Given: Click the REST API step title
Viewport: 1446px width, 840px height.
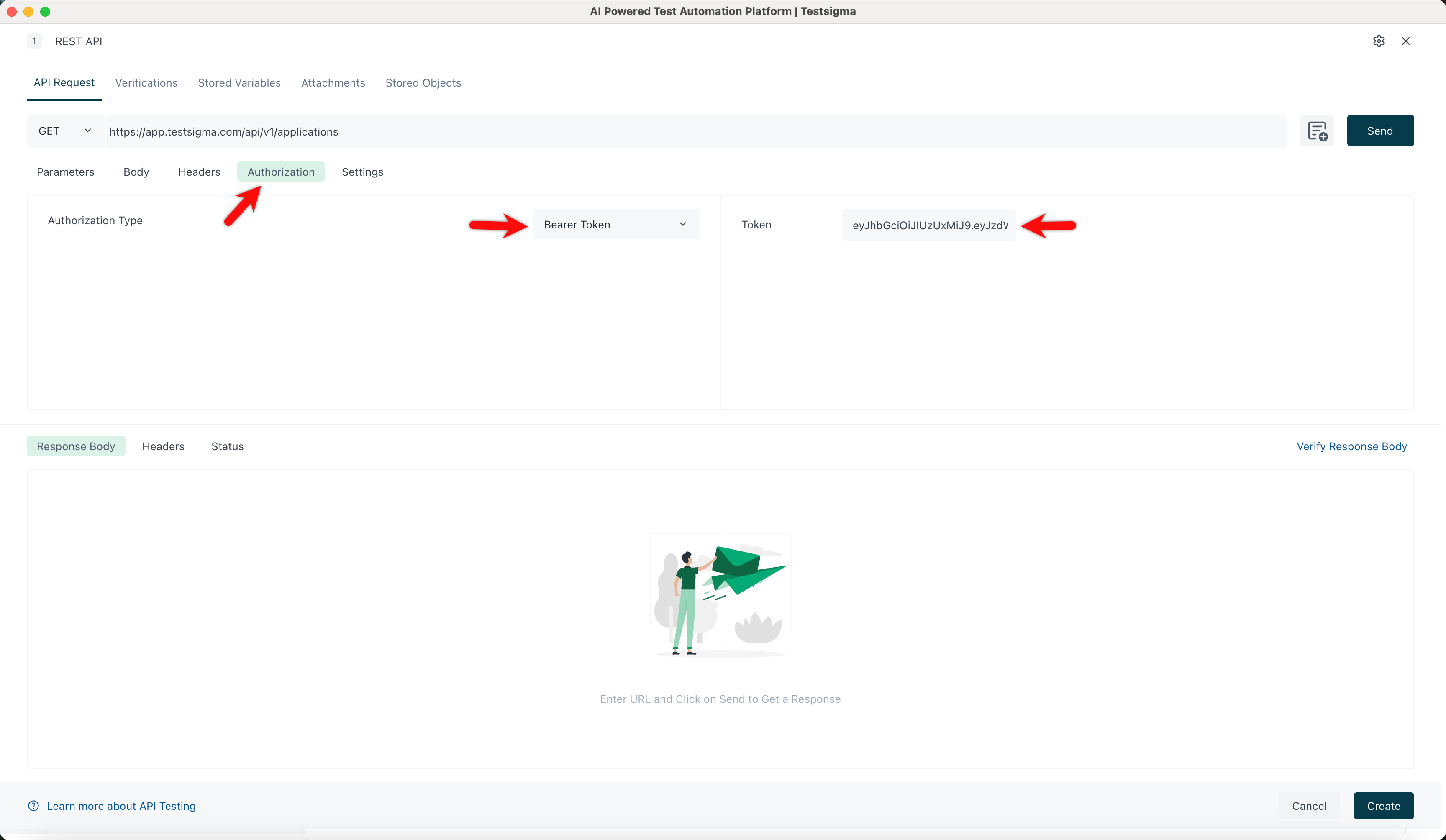Looking at the screenshot, I should click(79, 41).
